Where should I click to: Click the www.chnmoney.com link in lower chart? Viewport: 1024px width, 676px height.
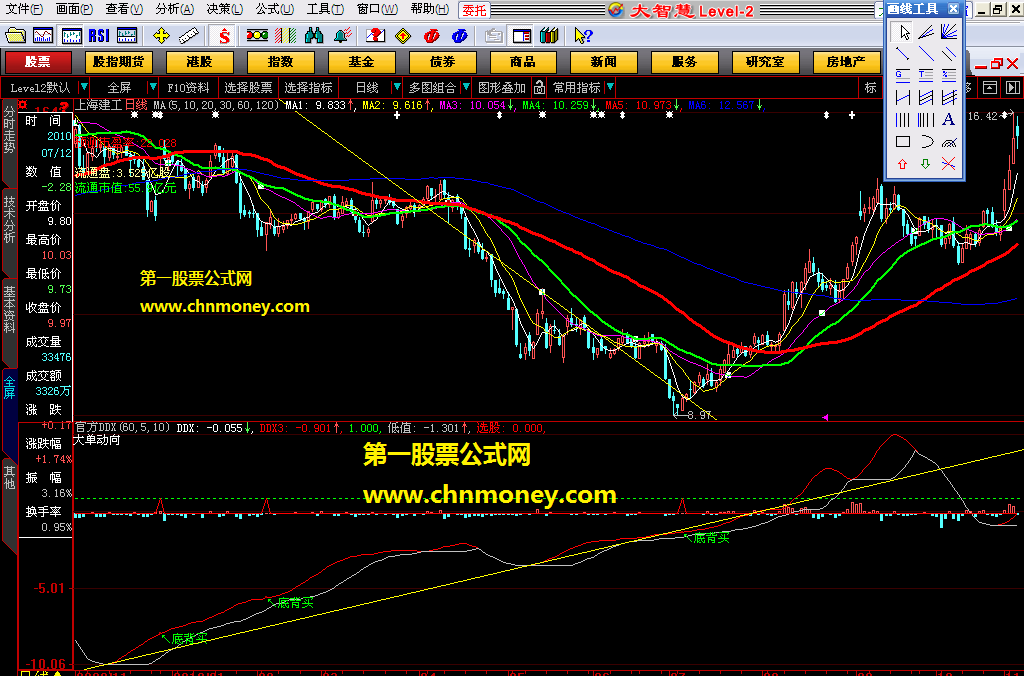tap(489, 495)
